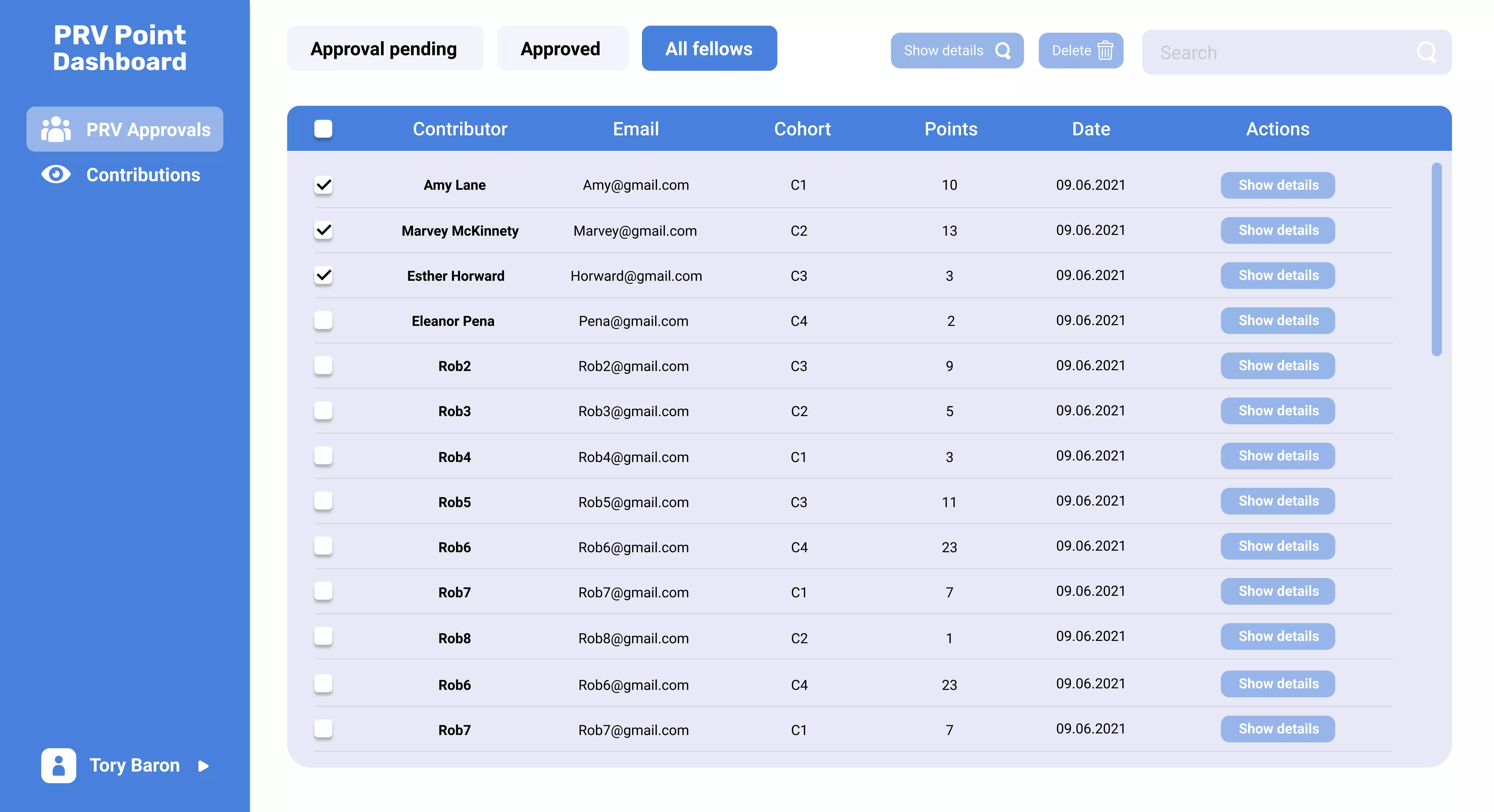
Task: Open Contributions in the sidebar
Action: 143,174
